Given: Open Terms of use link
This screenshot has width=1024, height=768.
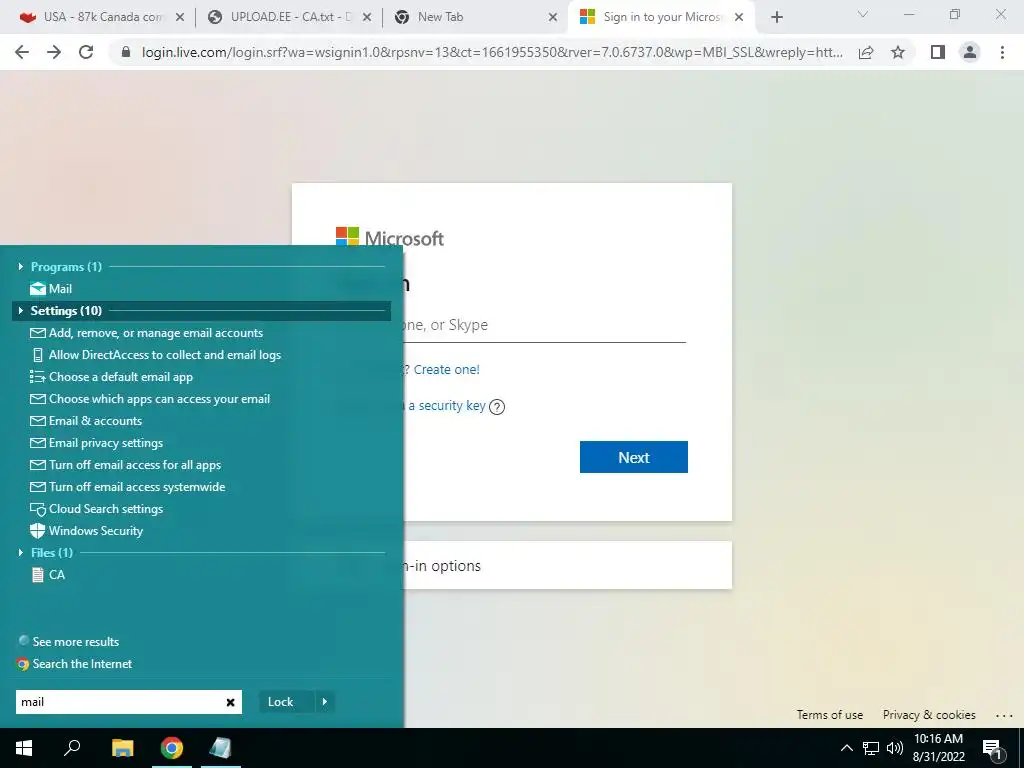Looking at the screenshot, I should pos(829,714).
